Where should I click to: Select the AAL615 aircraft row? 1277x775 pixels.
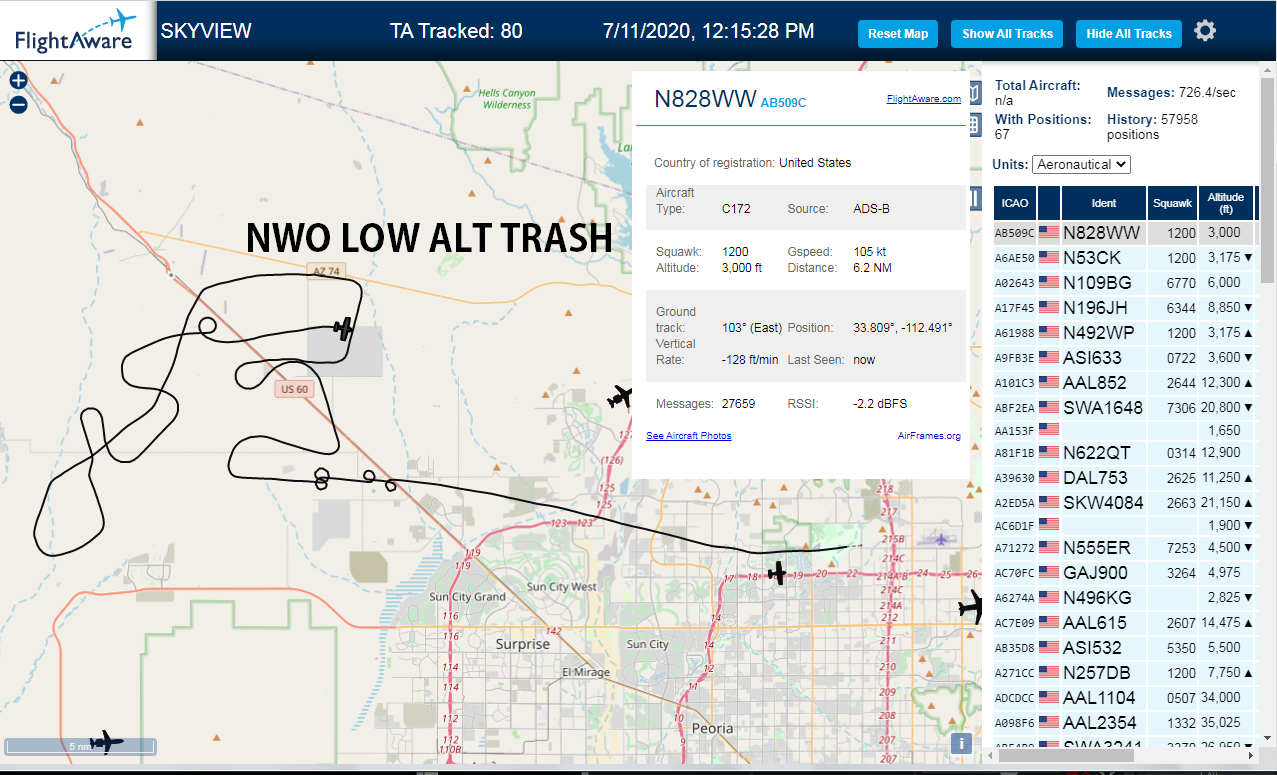tap(1123, 623)
